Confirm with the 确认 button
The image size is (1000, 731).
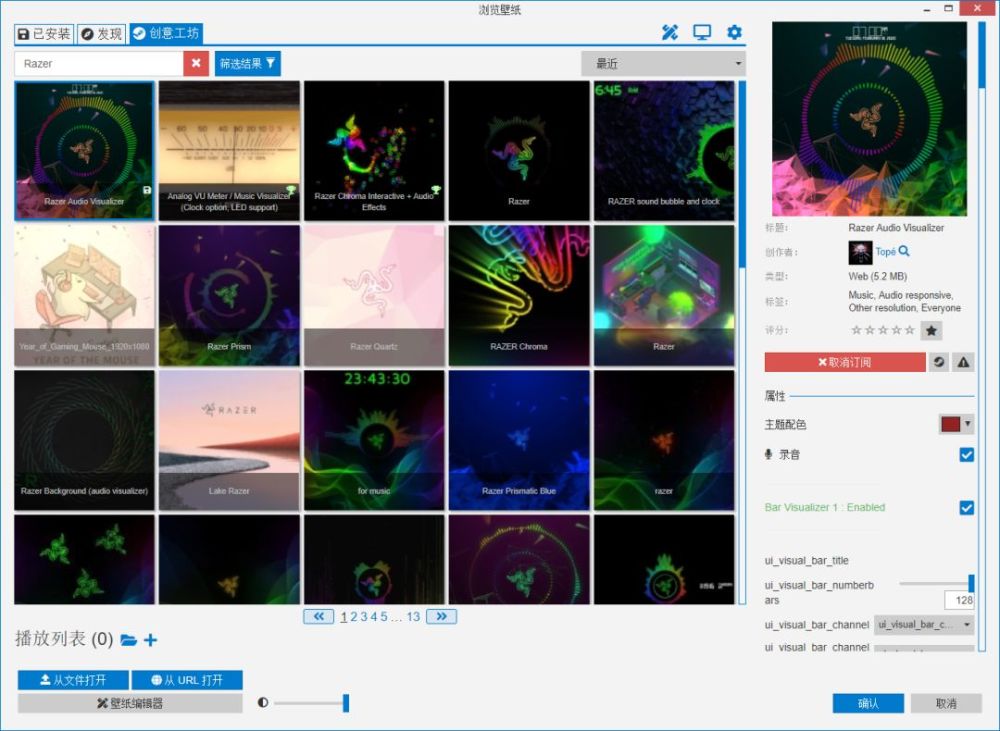868,703
